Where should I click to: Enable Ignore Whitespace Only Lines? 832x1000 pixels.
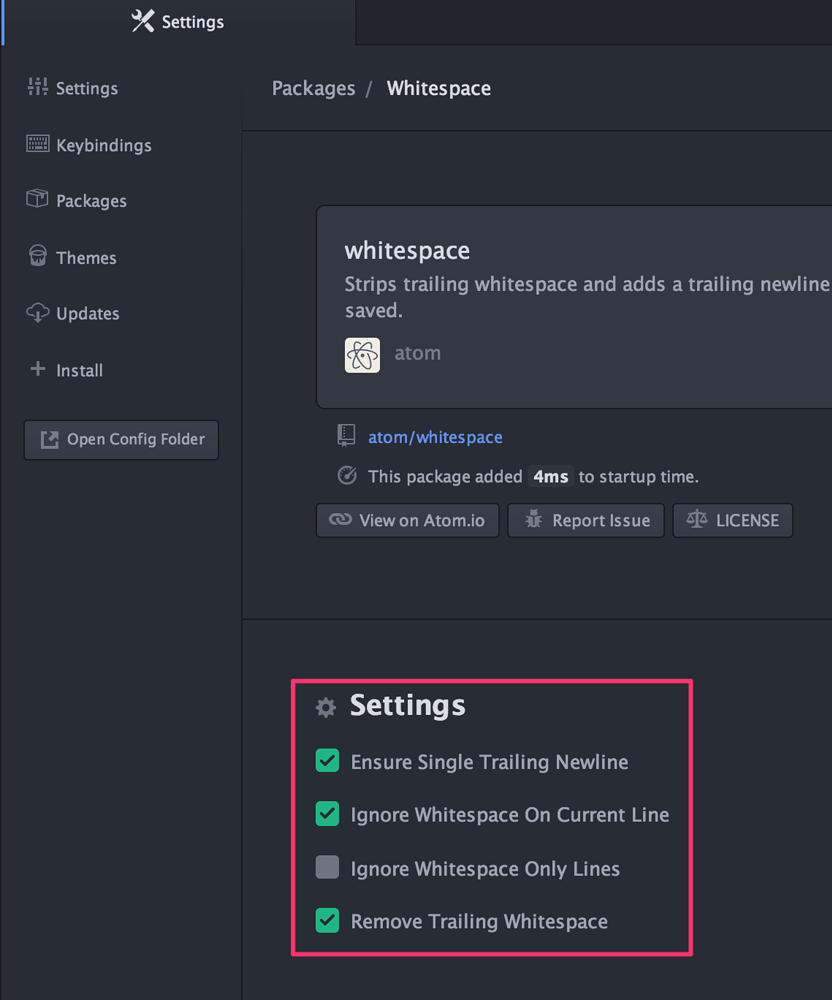(x=327, y=867)
